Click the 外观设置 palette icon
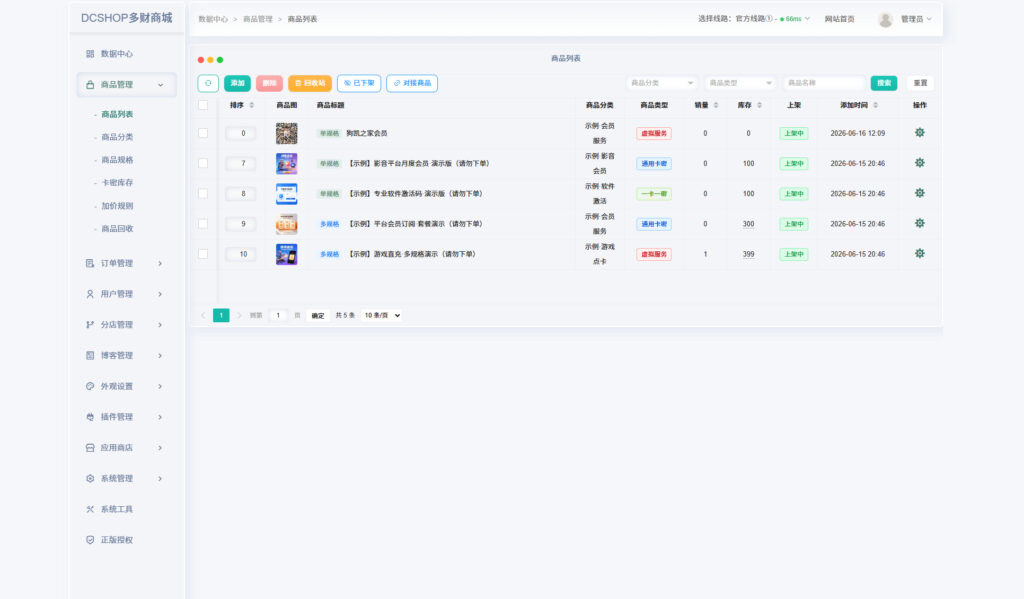This screenshot has height=599, width=1024. coord(90,386)
